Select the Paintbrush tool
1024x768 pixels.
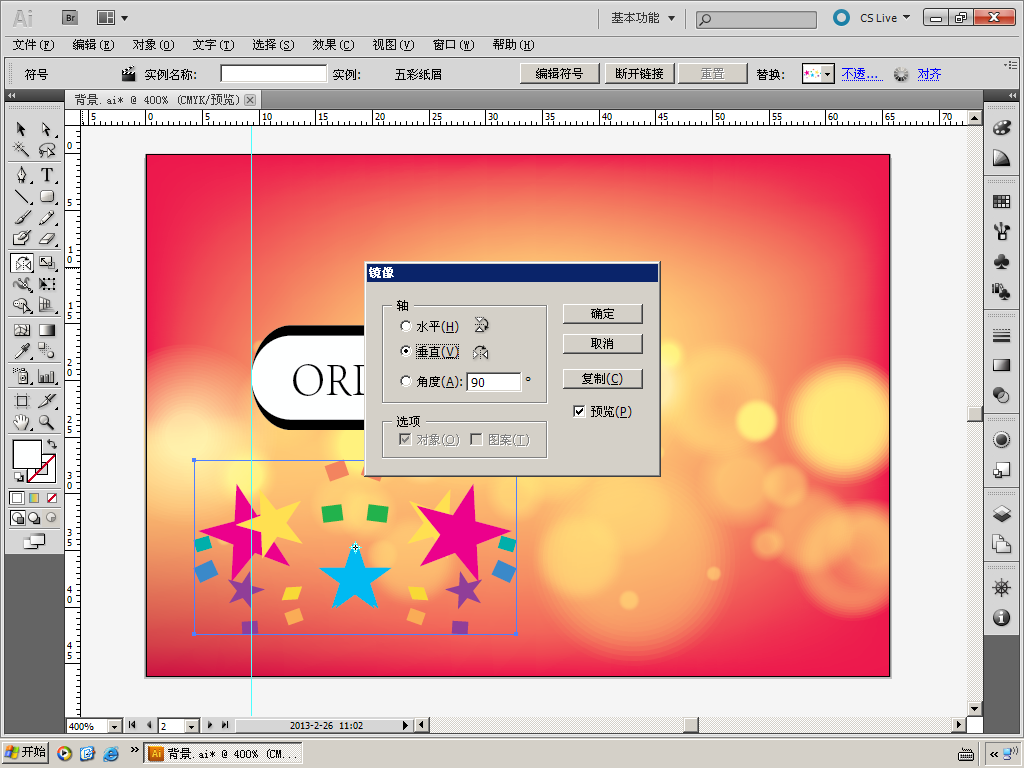click(x=21, y=217)
